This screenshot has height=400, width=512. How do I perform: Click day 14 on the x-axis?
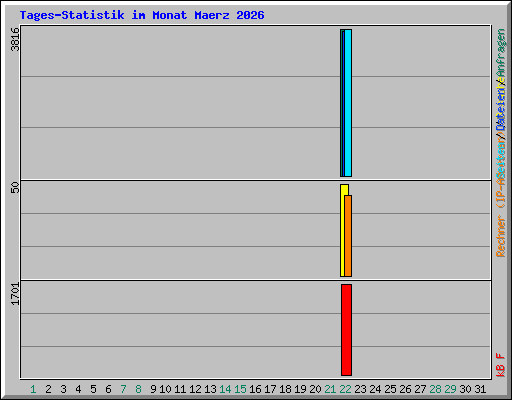click(x=225, y=389)
